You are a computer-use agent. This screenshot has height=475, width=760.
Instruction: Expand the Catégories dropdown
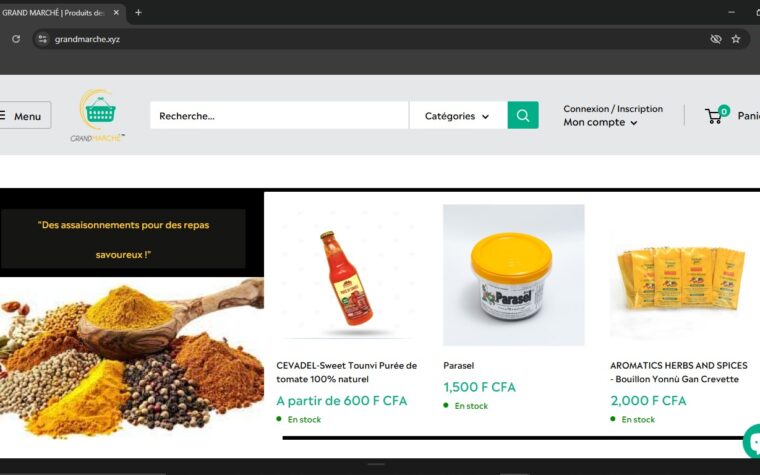pos(458,116)
